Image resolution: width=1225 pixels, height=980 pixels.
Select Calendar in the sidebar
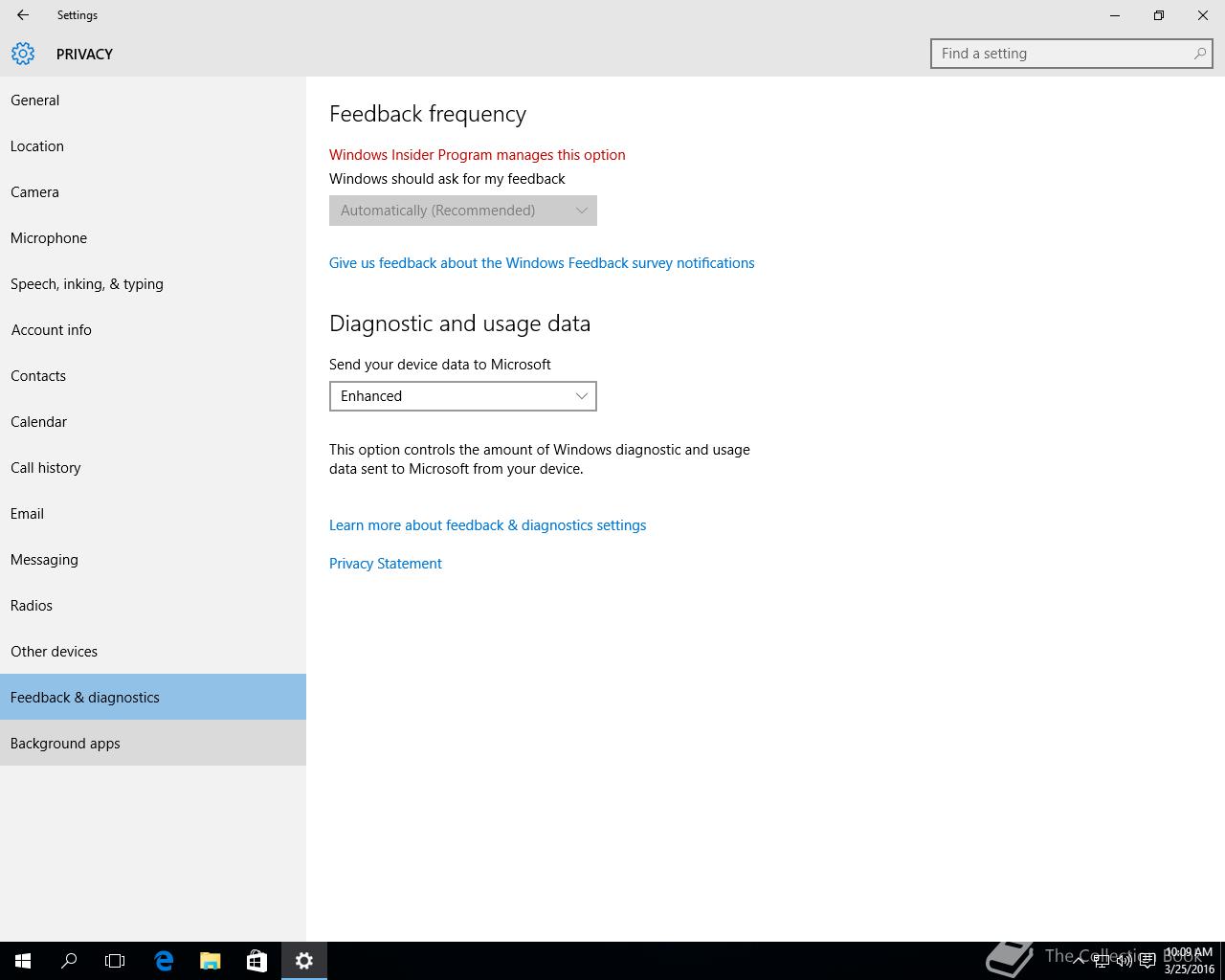pyautogui.click(x=153, y=421)
